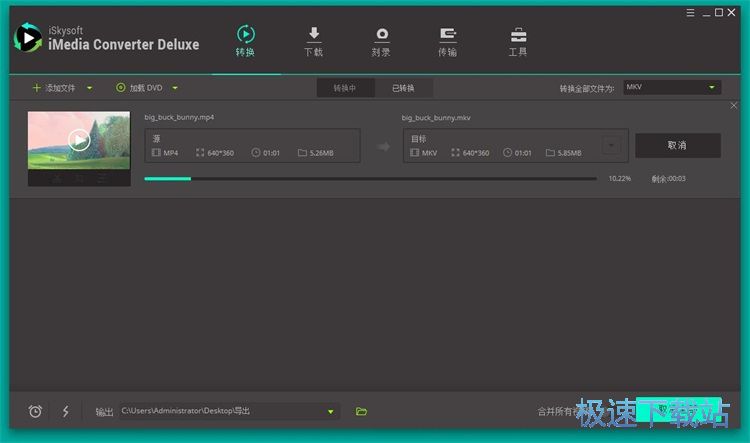Click the 源 source label
Viewport: 750px width, 443px height.
click(156, 139)
